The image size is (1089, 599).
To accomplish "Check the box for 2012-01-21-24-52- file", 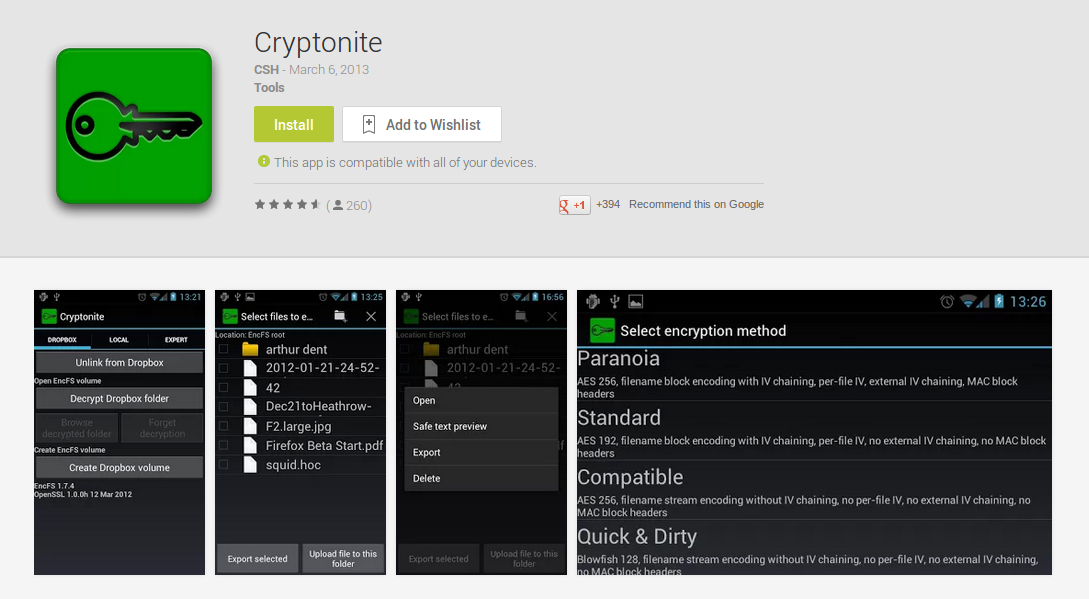I will [x=224, y=368].
